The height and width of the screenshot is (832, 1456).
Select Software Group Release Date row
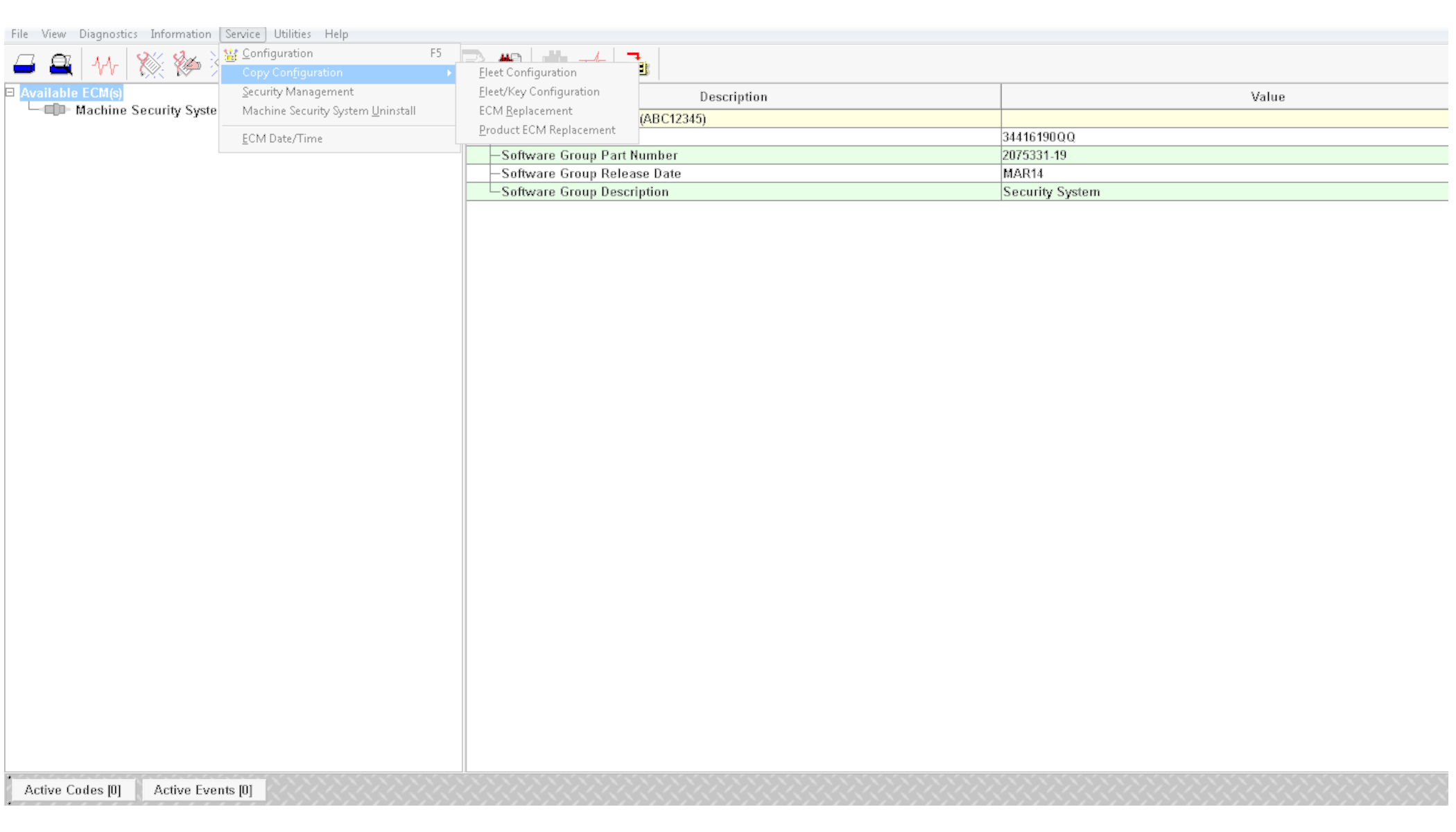(957, 173)
